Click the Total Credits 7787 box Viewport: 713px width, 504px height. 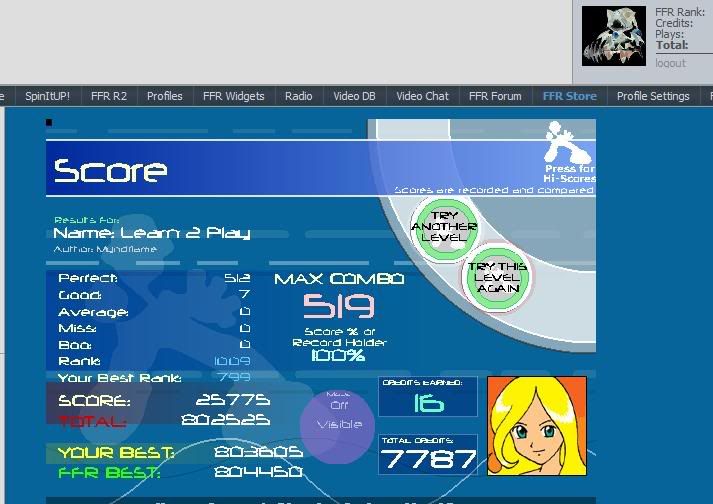(428, 455)
